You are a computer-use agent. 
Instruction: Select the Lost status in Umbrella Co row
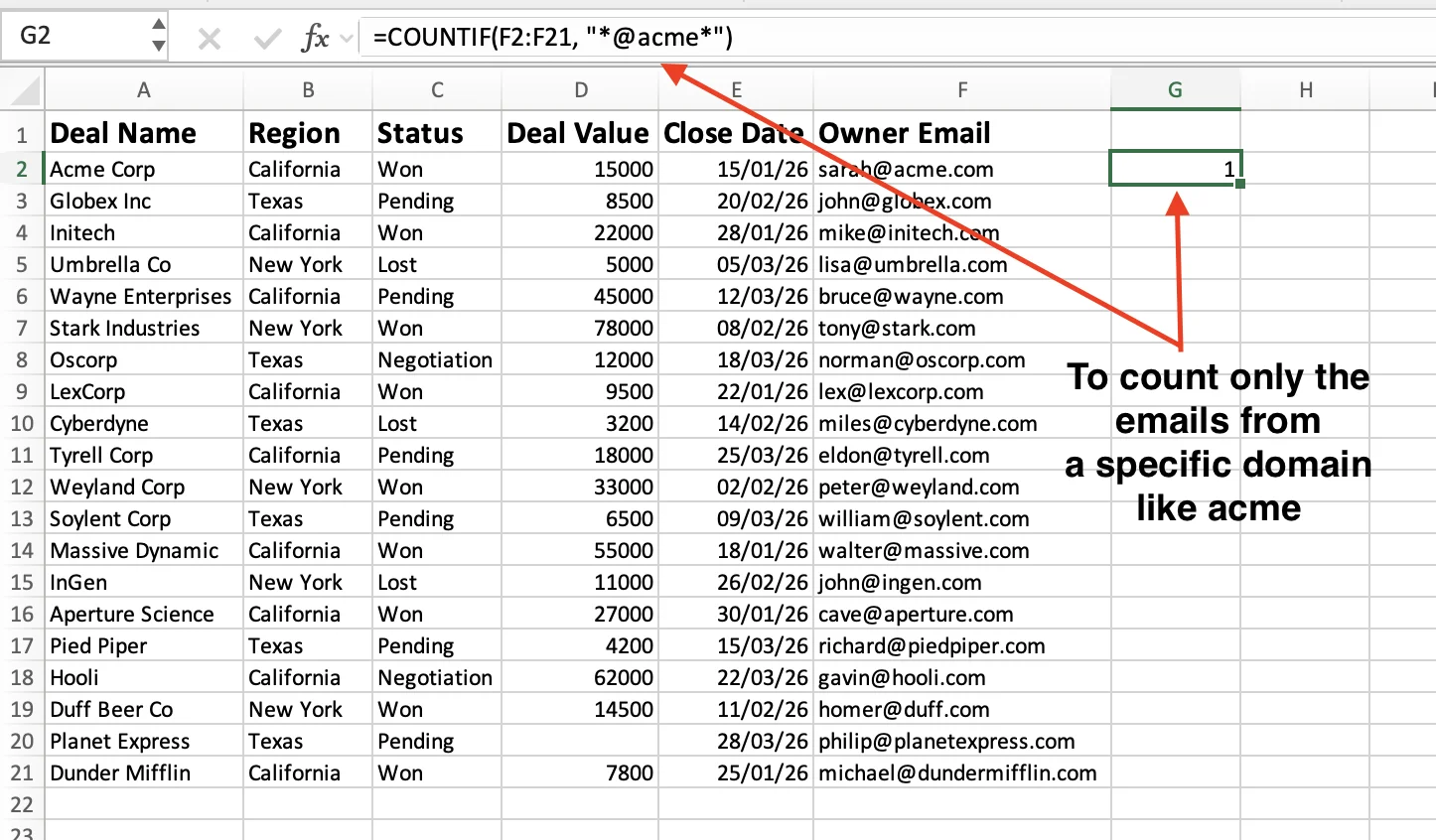pos(437,265)
